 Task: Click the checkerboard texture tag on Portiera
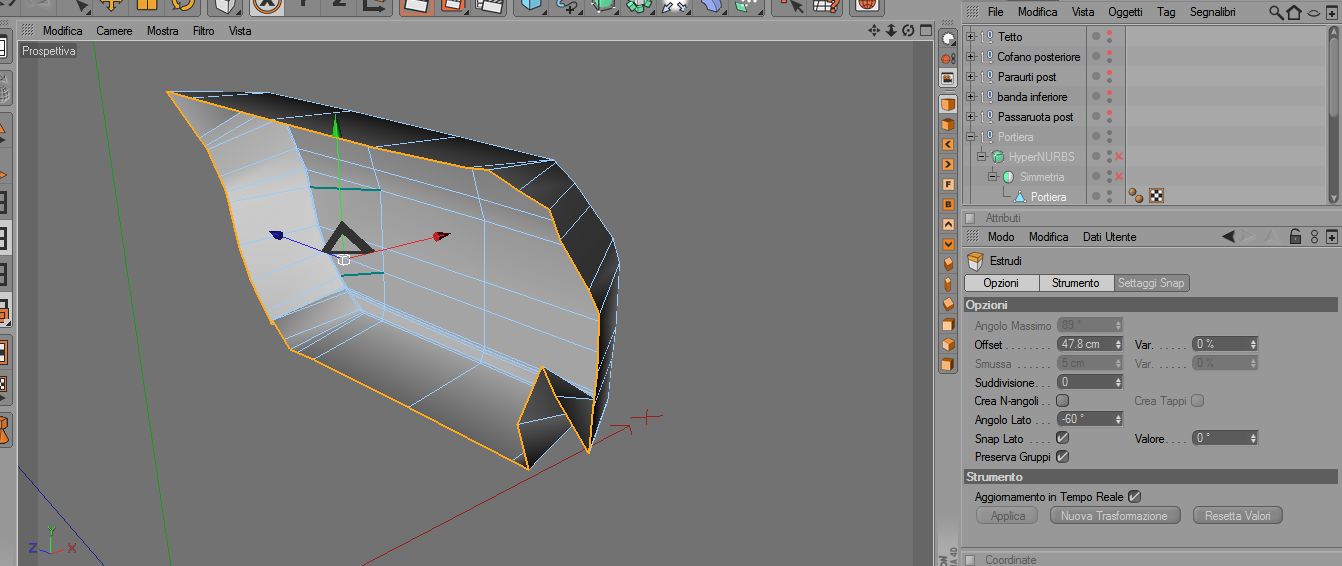pos(1155,196)
